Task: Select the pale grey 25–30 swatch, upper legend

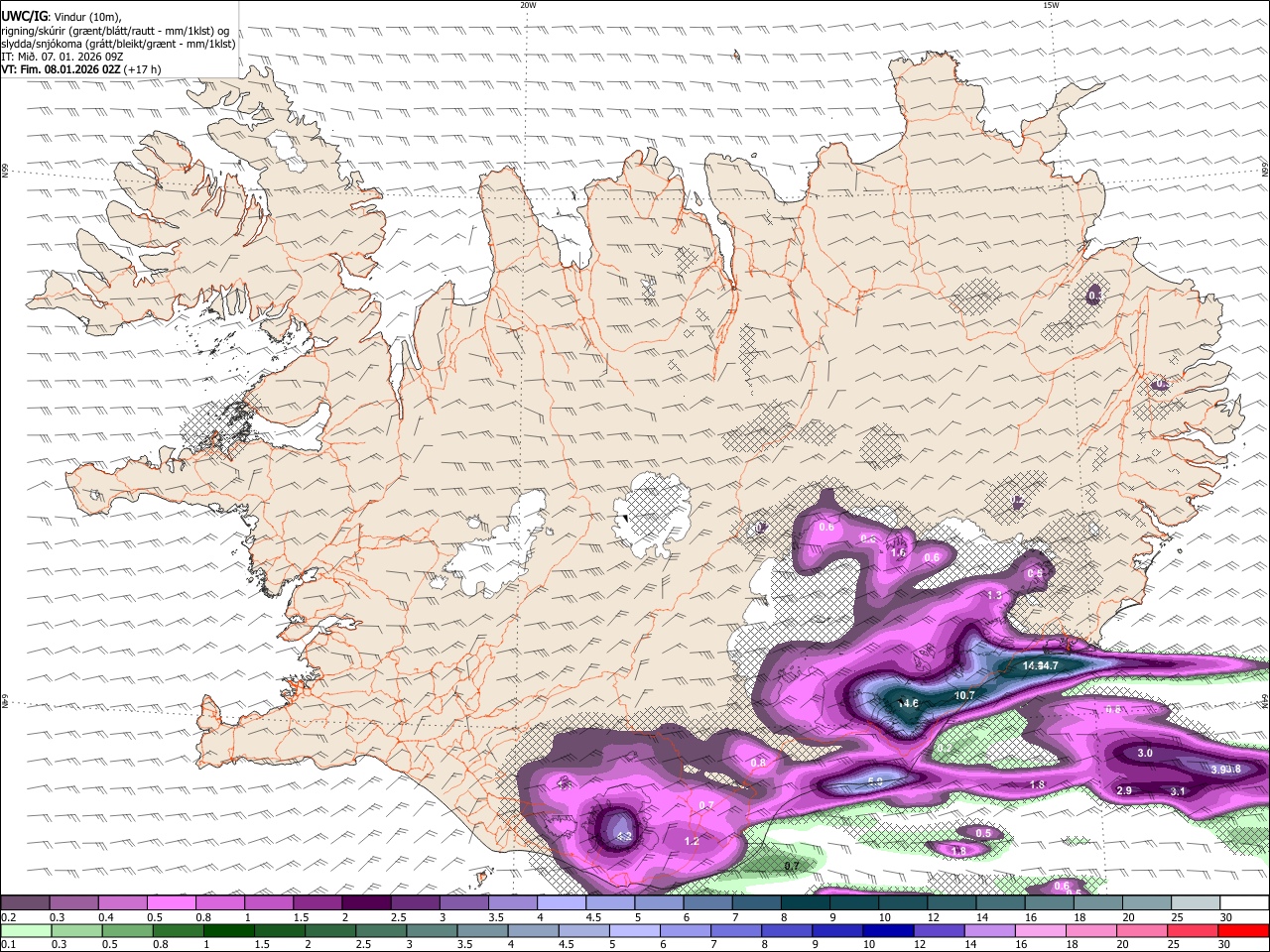Action: (x=1197, y=903)
